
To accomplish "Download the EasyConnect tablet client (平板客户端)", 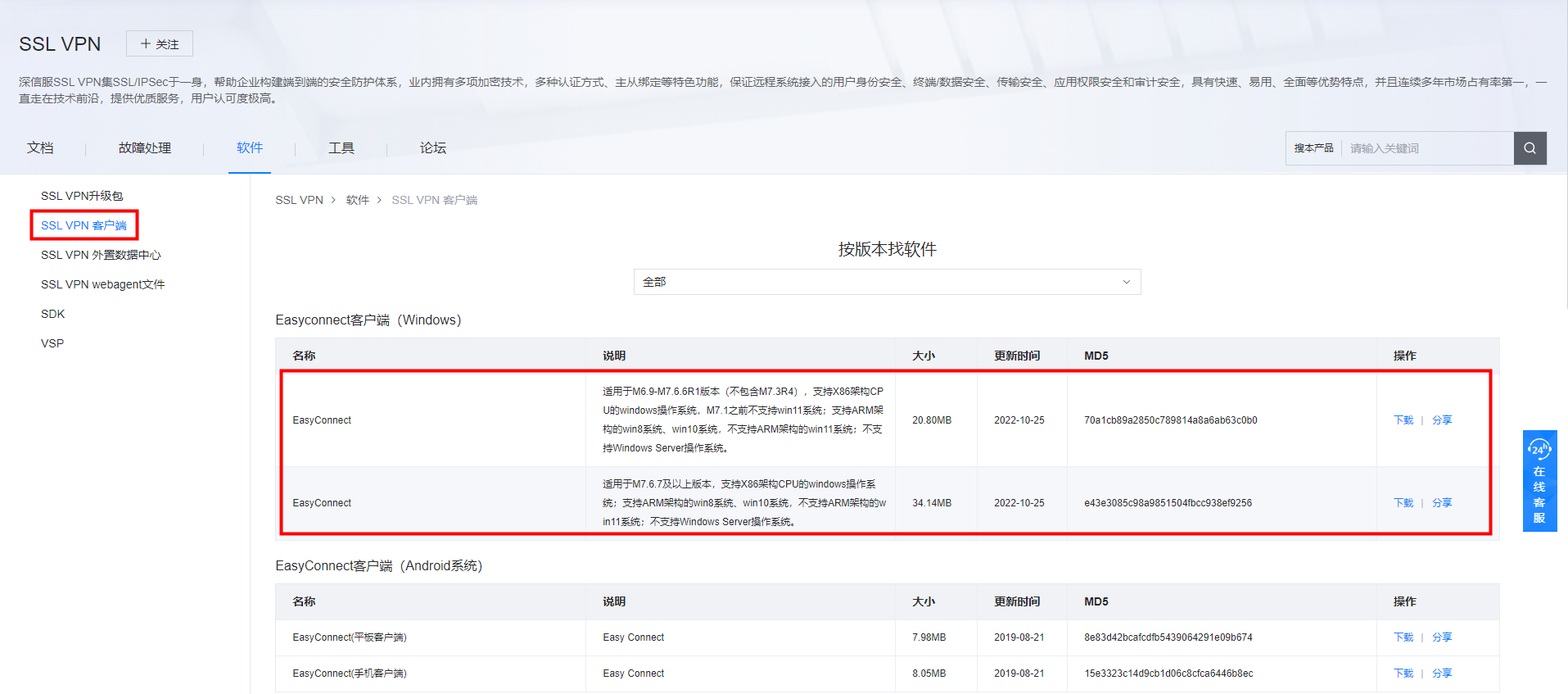I will [1403, 637].
